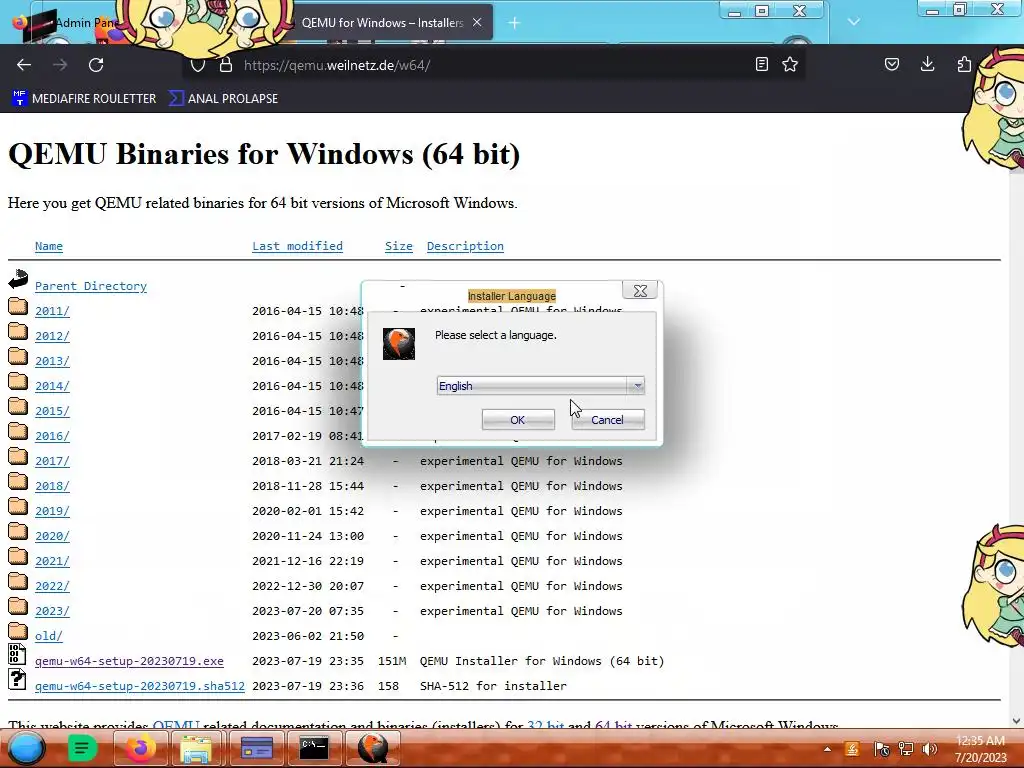Go back in browser history
Image resolution: width=1024 pixels, height=768 pixels.
coord(24,65)
